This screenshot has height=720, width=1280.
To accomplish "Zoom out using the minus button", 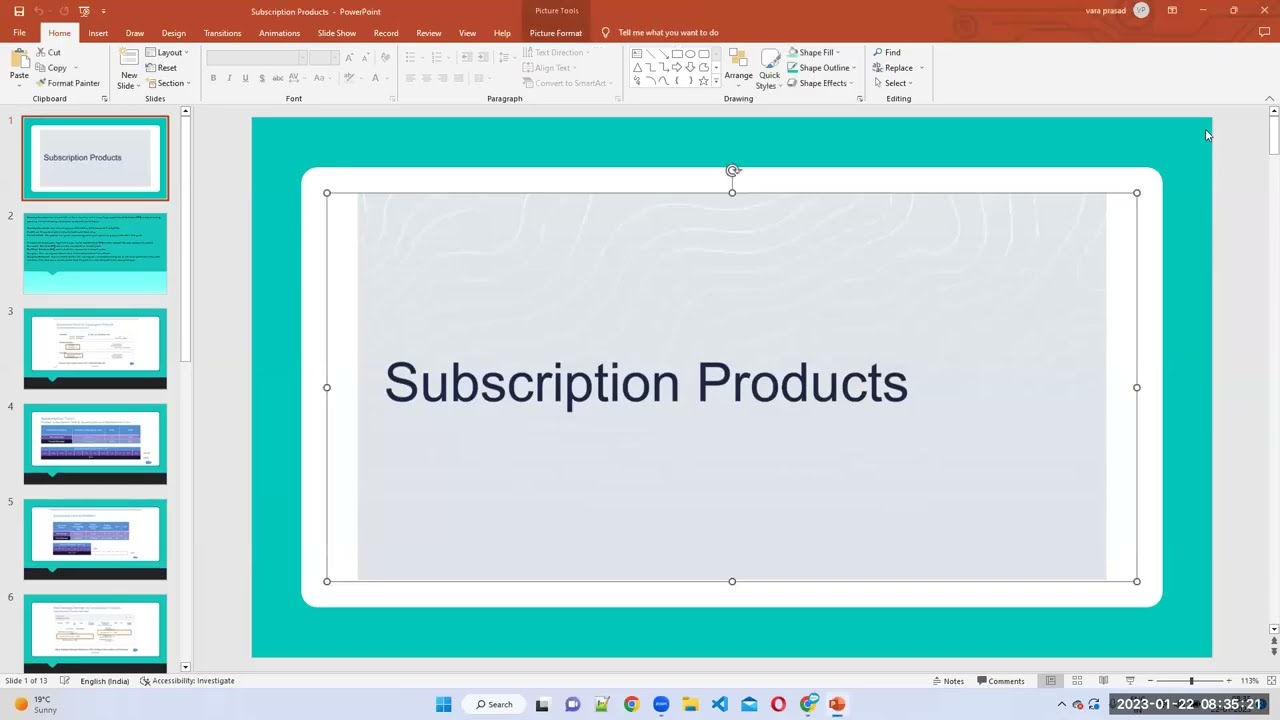I will (x=1150, y=681).
